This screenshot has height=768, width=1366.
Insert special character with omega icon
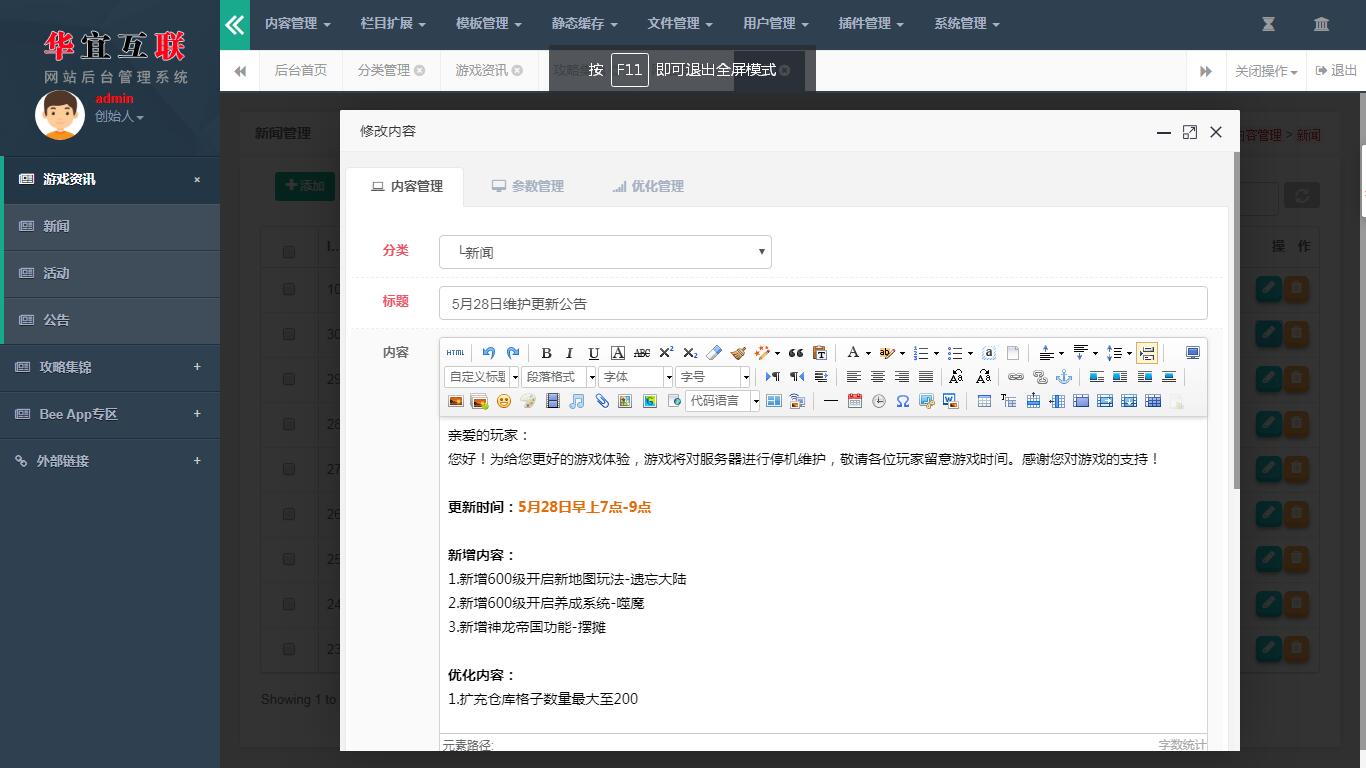pyautogui.click(x=903, y=401)
